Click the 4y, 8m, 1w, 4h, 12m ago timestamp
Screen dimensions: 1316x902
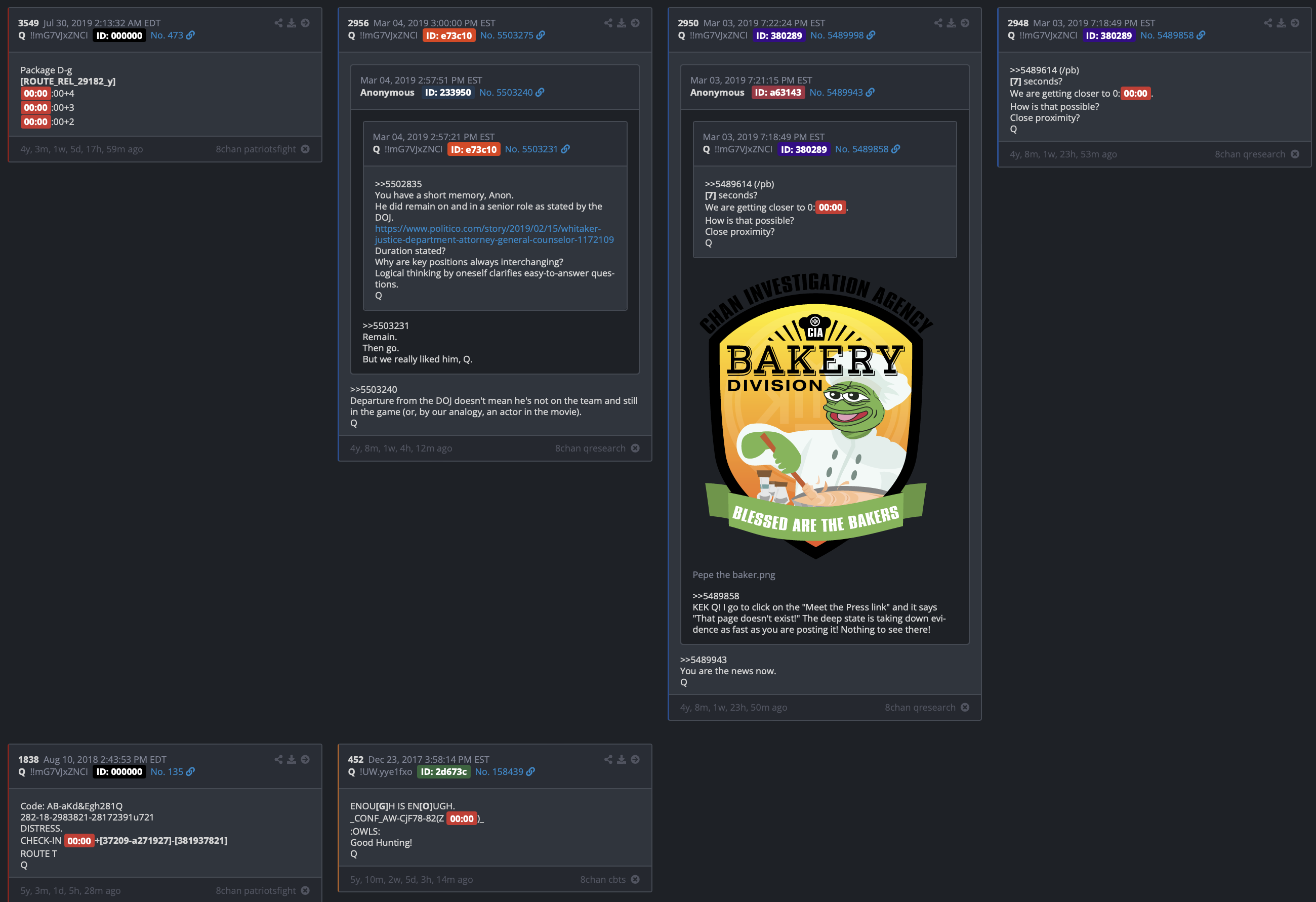pos(401,448)
